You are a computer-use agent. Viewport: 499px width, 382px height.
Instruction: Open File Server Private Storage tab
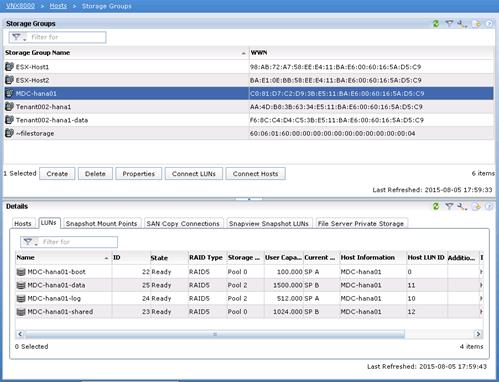coord(361,224)
